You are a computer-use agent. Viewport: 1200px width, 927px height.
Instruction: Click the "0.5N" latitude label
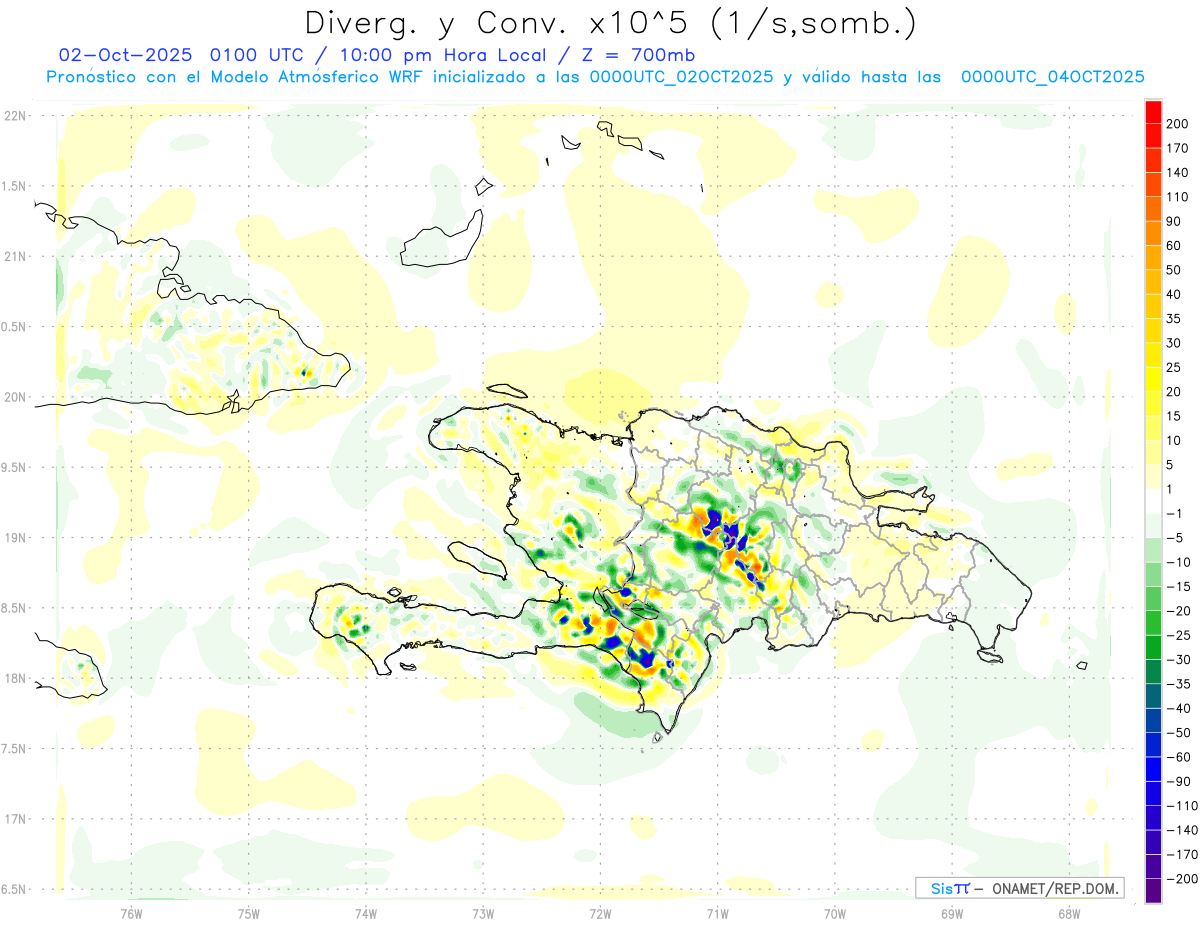[x=14, y=327]
